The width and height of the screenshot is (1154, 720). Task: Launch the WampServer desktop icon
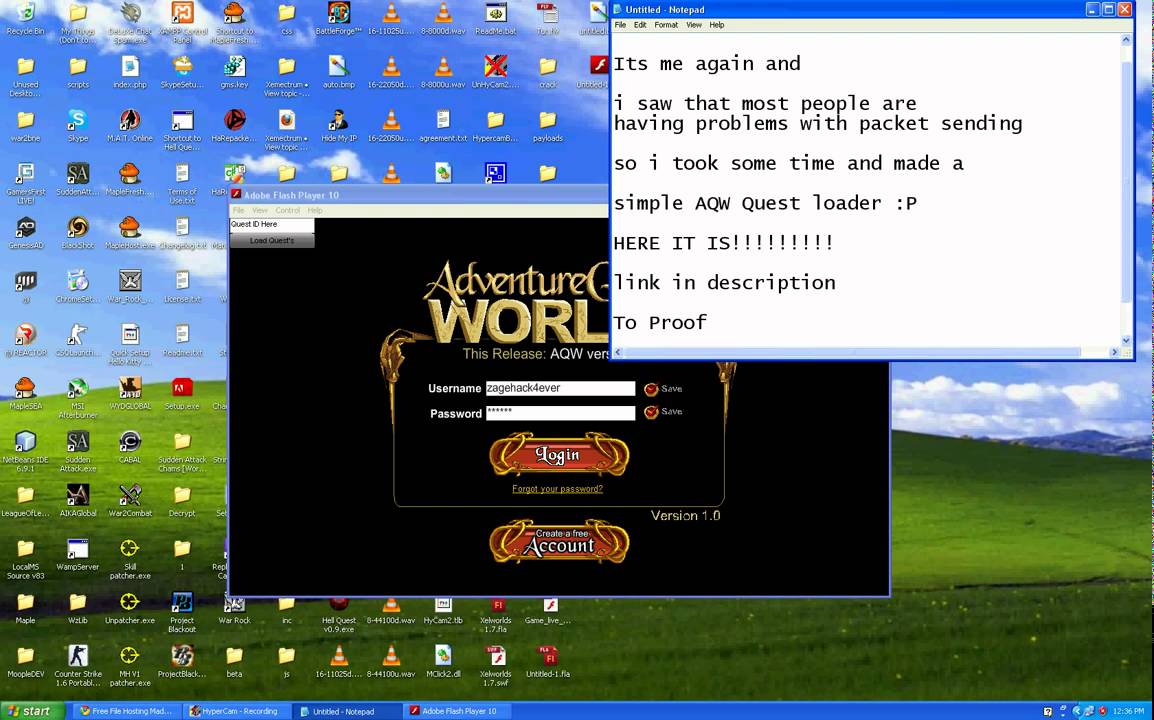(x=77, y=548)
